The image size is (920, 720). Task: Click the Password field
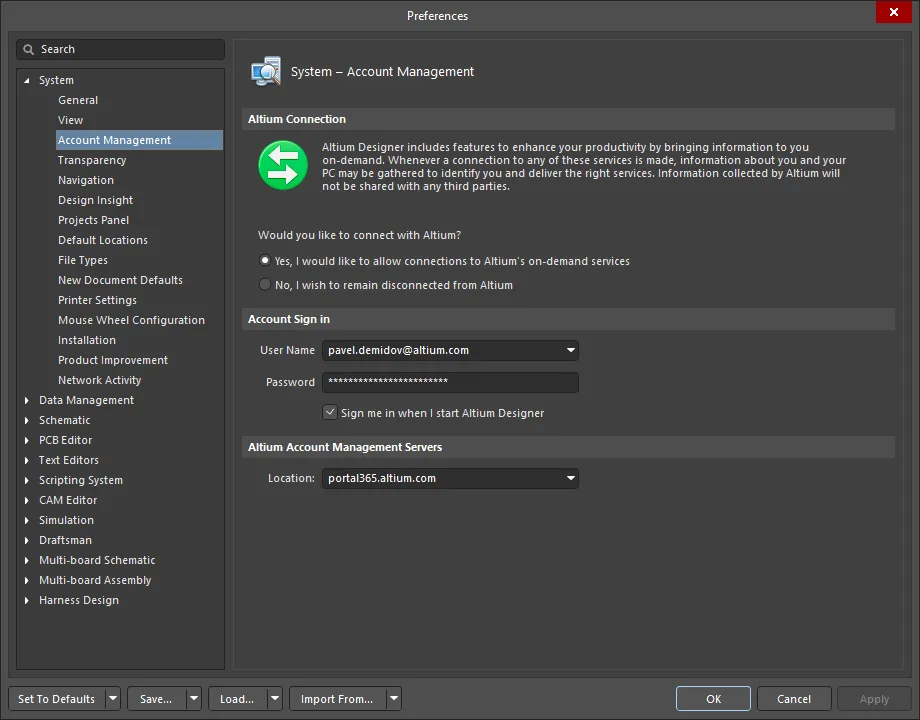tap(450, 382)
